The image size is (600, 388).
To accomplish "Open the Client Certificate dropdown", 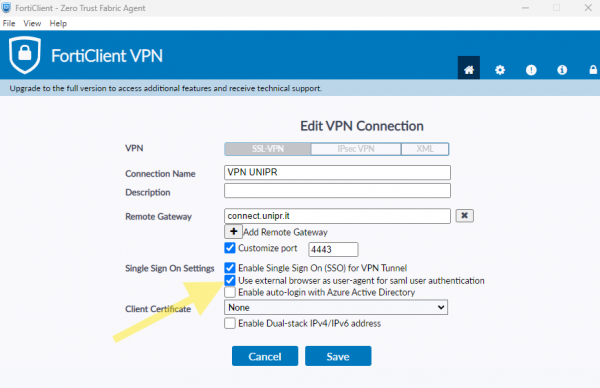I will [336, 307].
